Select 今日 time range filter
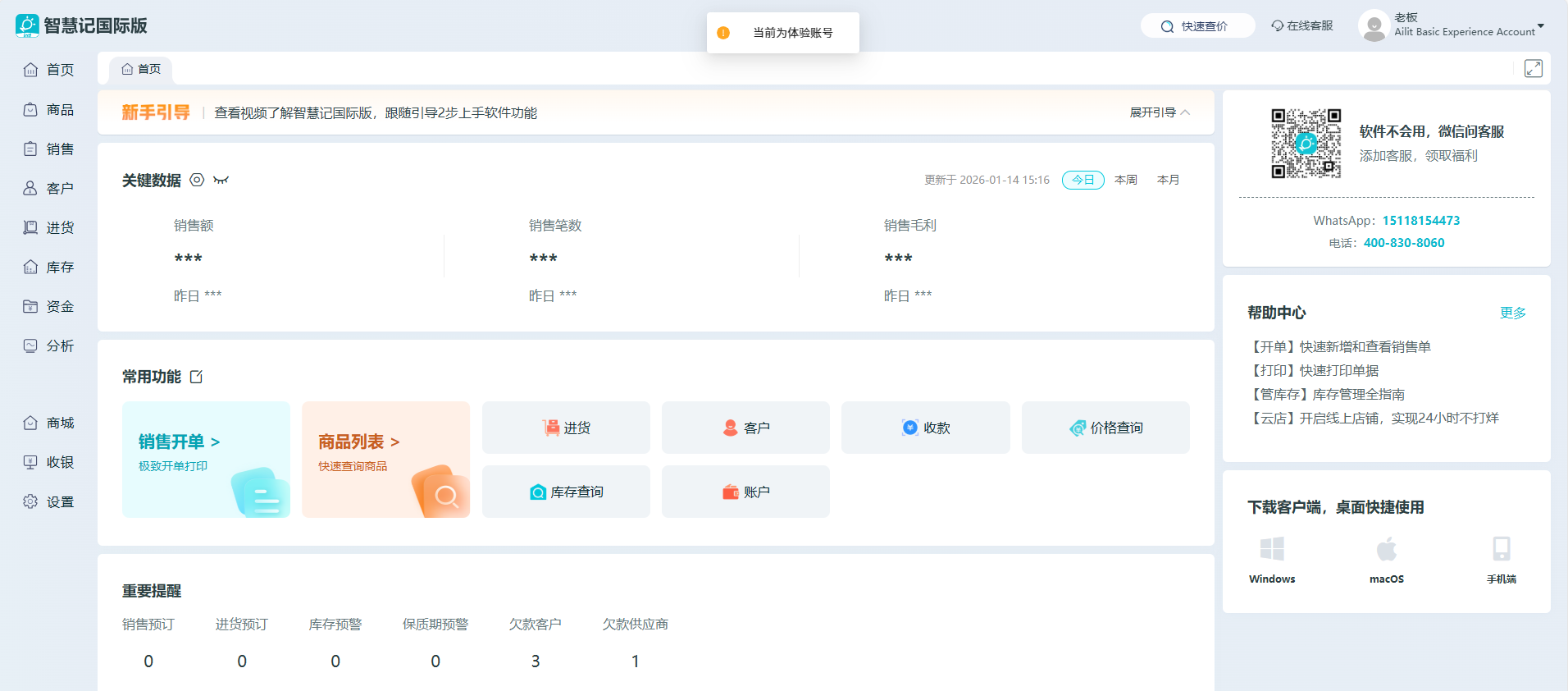 1083,180
